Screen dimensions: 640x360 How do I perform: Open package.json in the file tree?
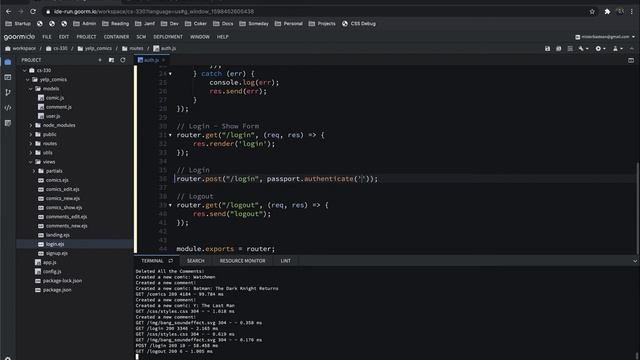(57, 290)
